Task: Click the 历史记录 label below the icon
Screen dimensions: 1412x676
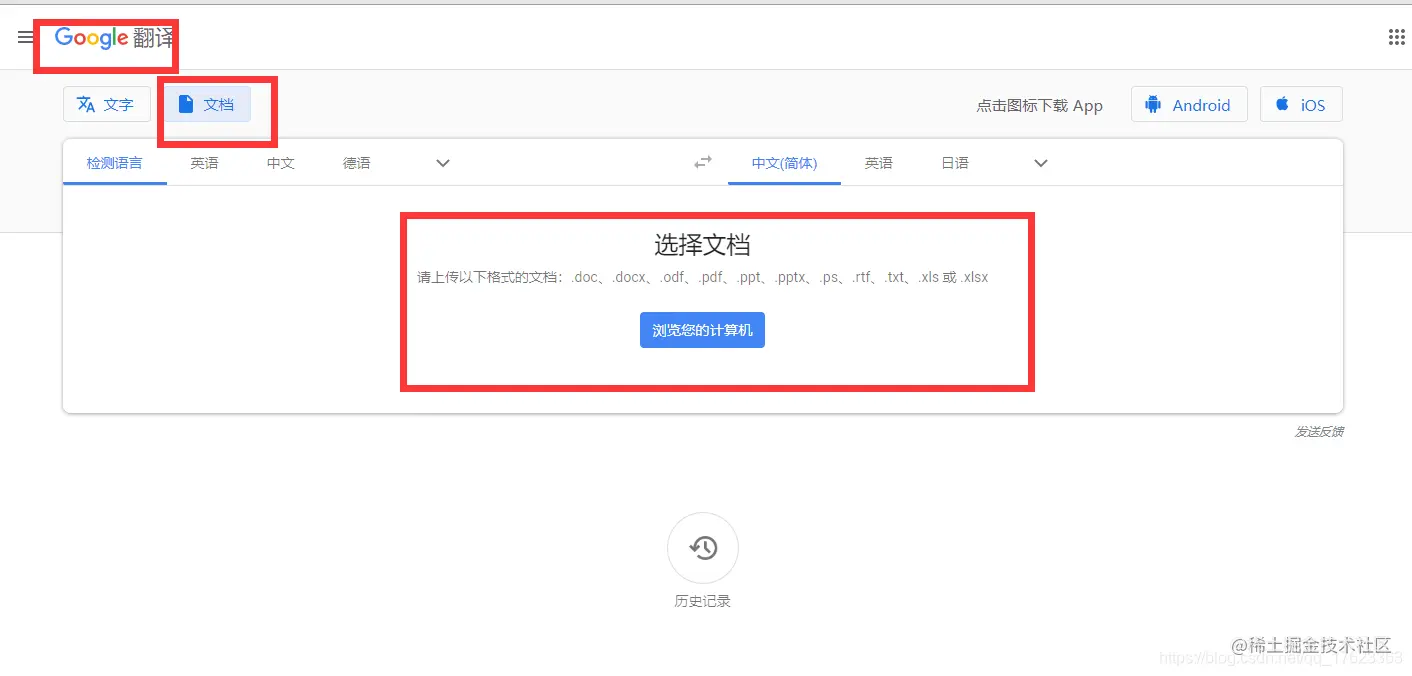Action: [x=703, y=601]
